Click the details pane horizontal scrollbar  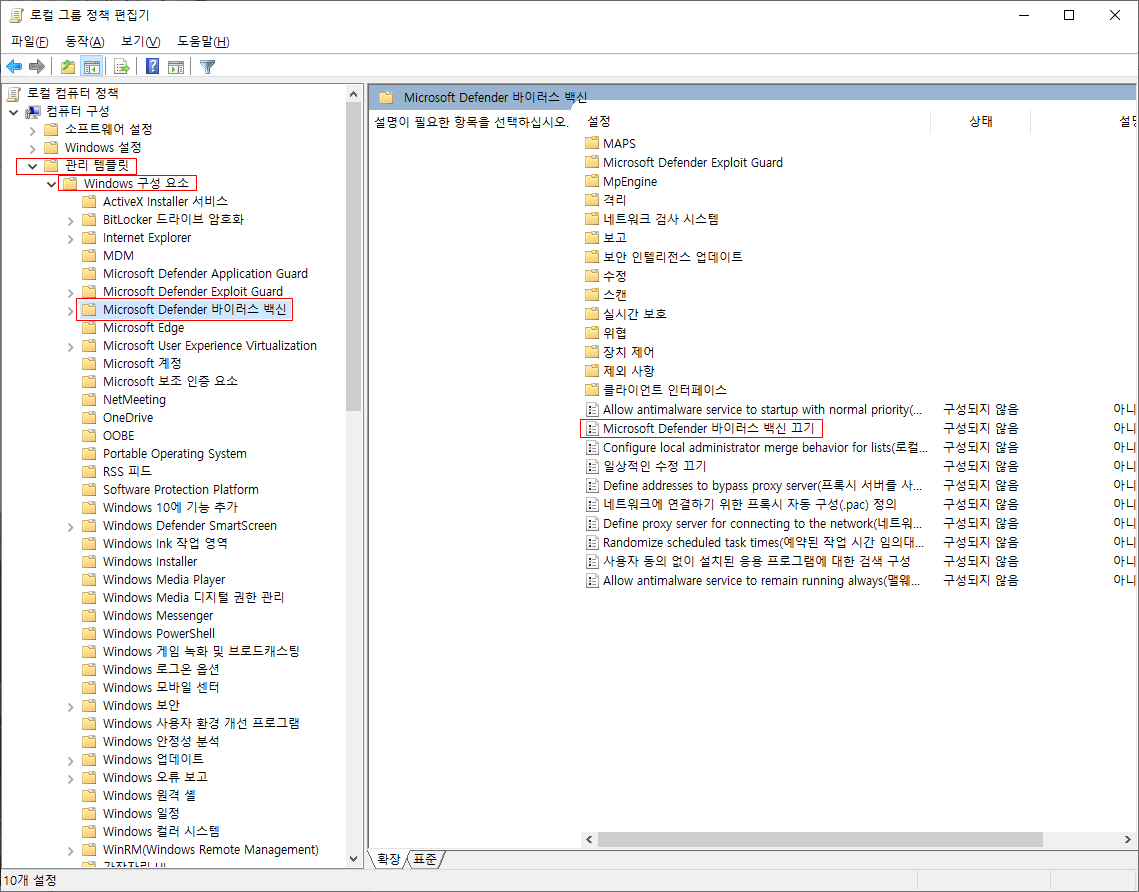click(819, 840)
